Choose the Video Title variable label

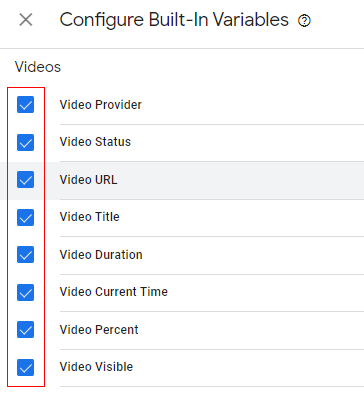pyautogui.click(x=90, y=217)
